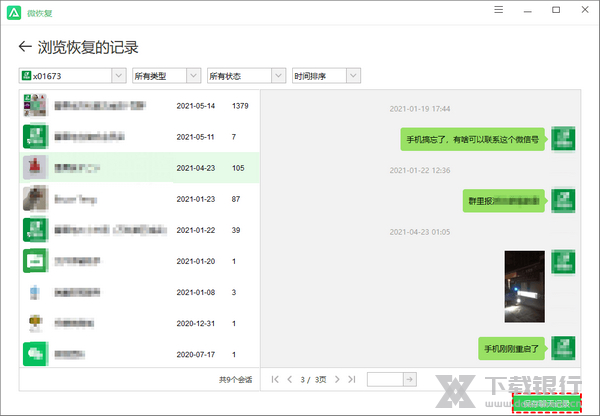The image size is (600, 416).
Task: Click avatar of the 2021-01-20 conversation
Action: click(x=35, y=261)
